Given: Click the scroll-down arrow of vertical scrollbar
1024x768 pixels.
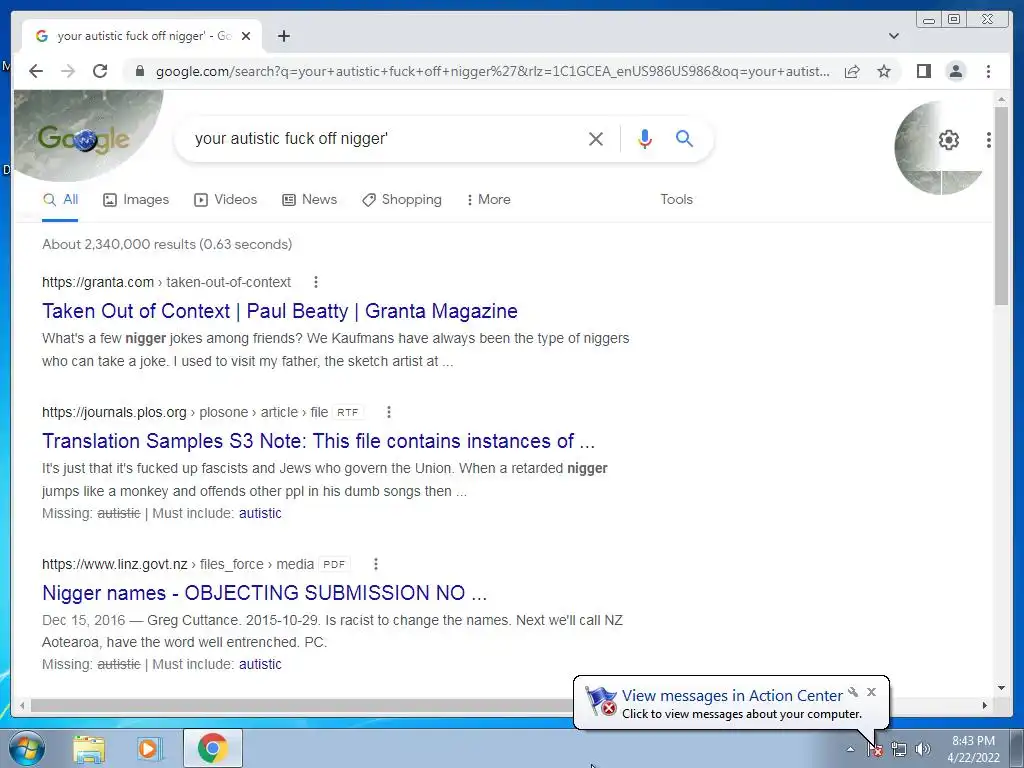Looking at the screenshot, I should (1001, 688).
